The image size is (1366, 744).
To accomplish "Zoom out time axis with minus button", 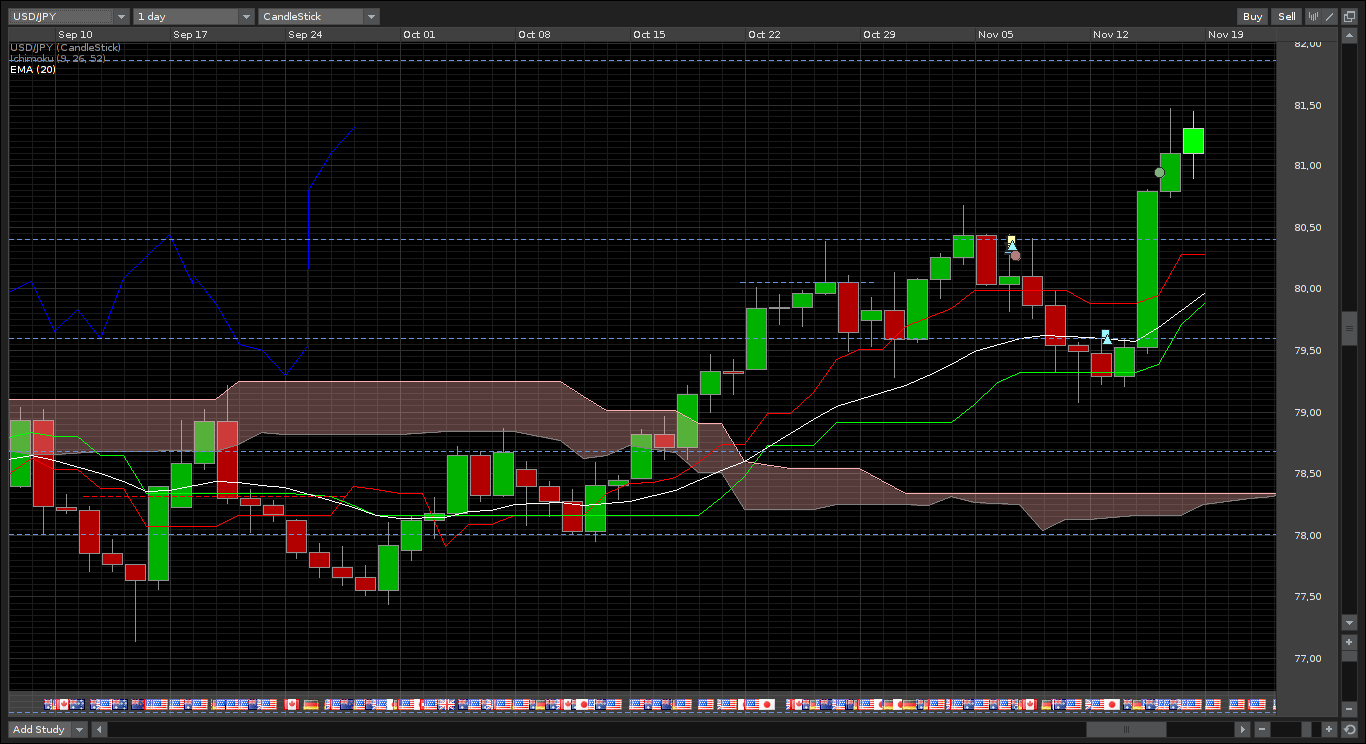I will tap(1262, 729).
